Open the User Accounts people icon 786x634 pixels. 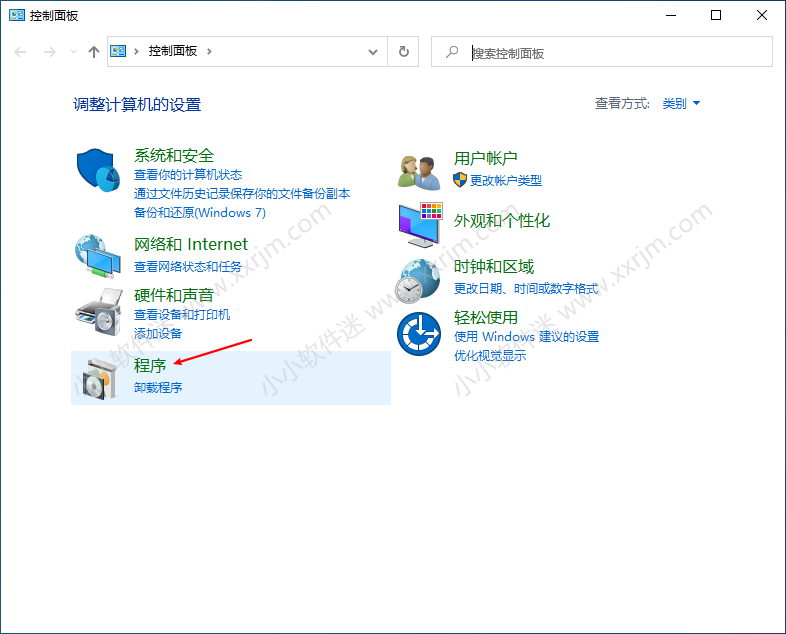(x=420, y=171)
